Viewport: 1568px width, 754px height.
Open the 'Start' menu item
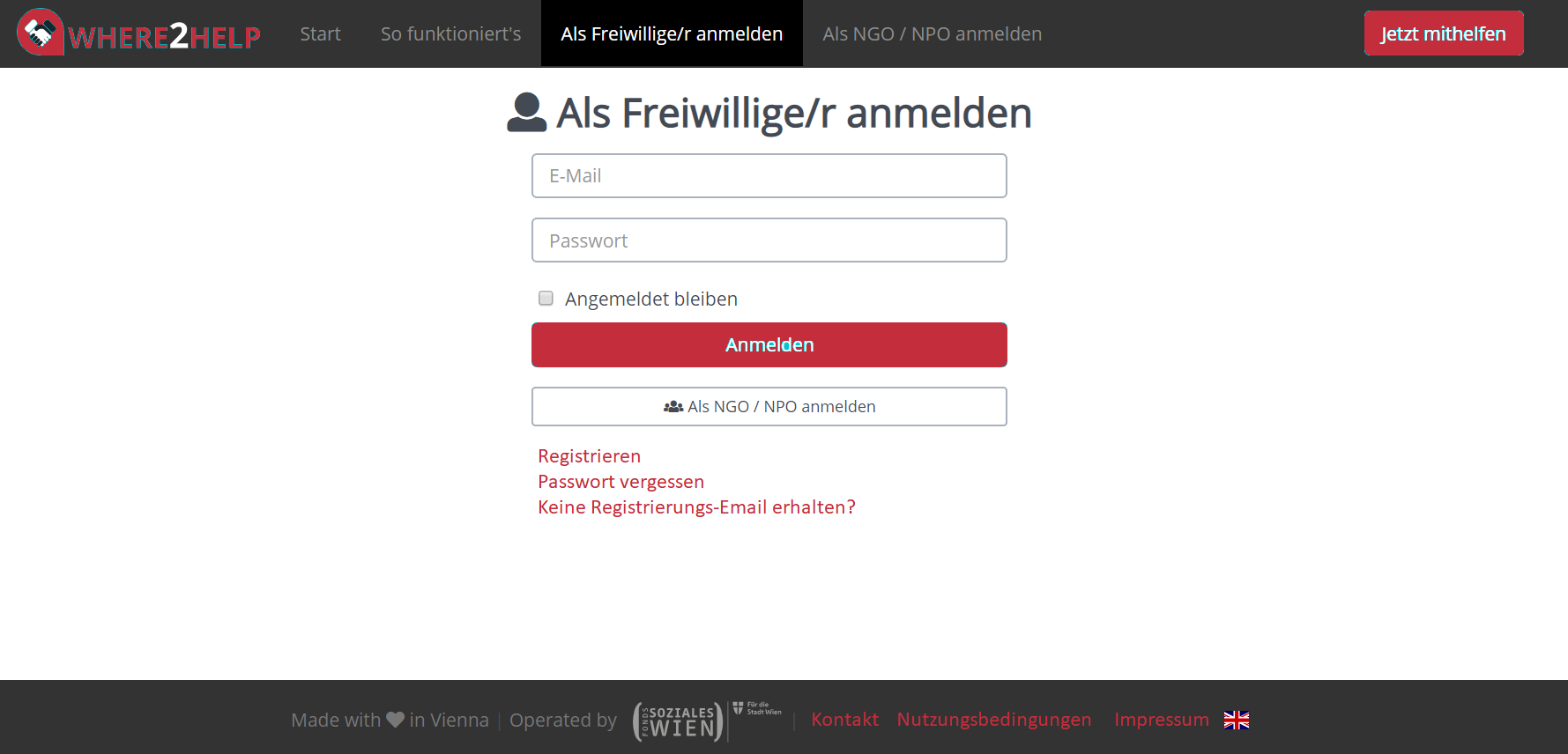(x=320, y=33)
